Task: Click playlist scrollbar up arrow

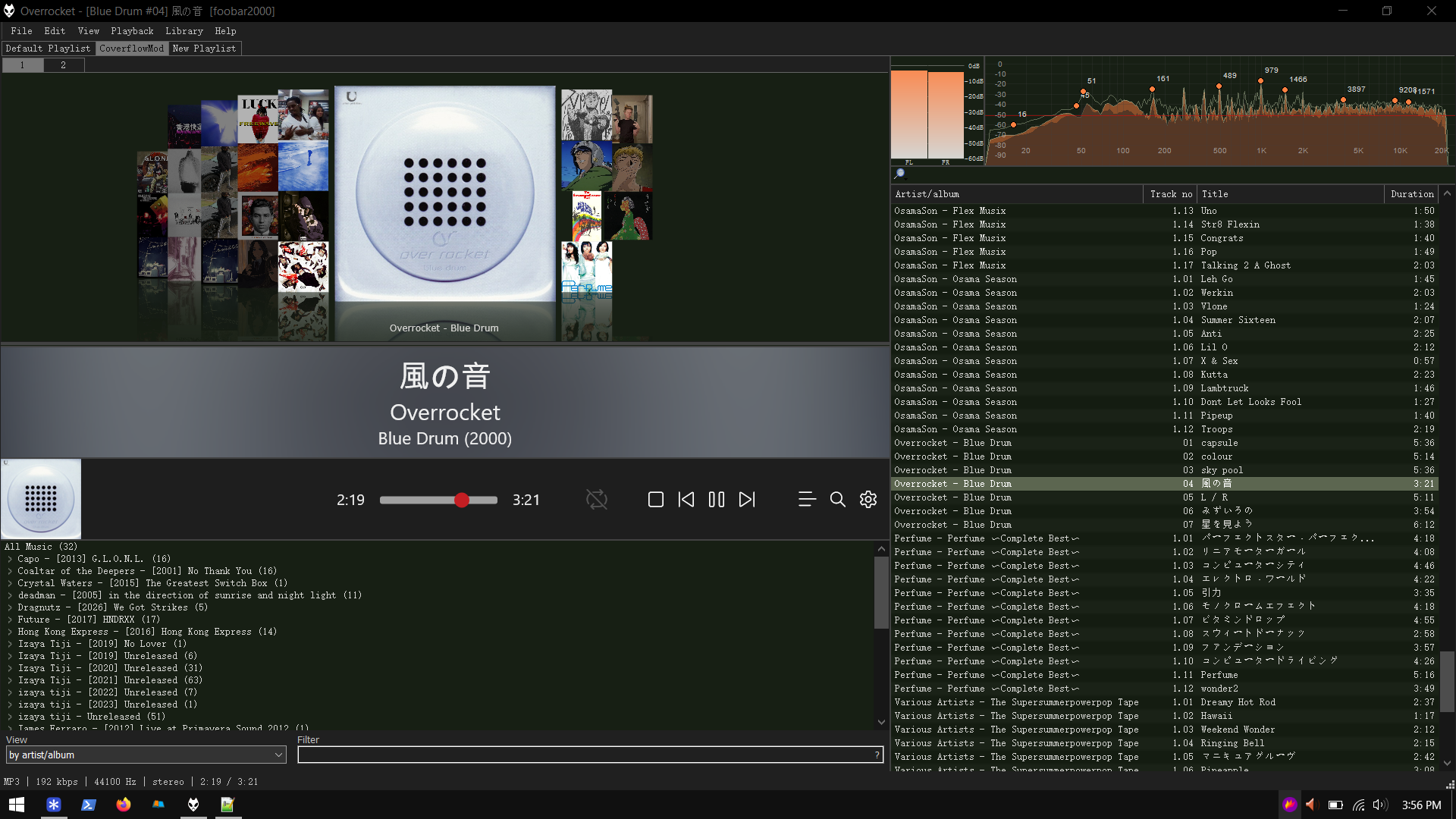Action: 1447,193
